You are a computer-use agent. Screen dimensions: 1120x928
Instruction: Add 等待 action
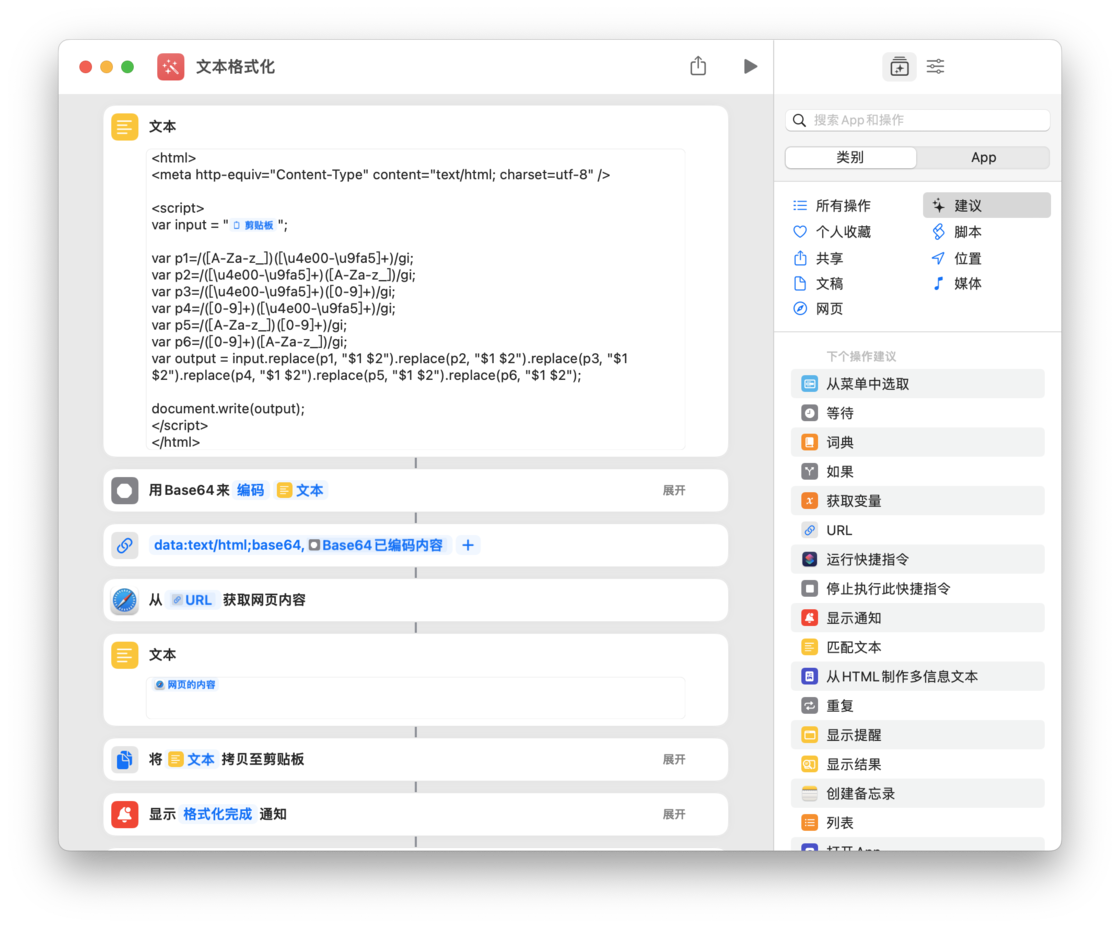[x=917, y=413]
